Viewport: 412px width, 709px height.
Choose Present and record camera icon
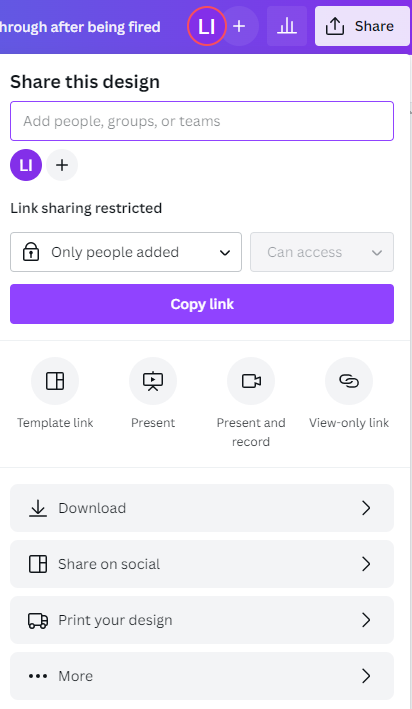click(x=251, y=381)
